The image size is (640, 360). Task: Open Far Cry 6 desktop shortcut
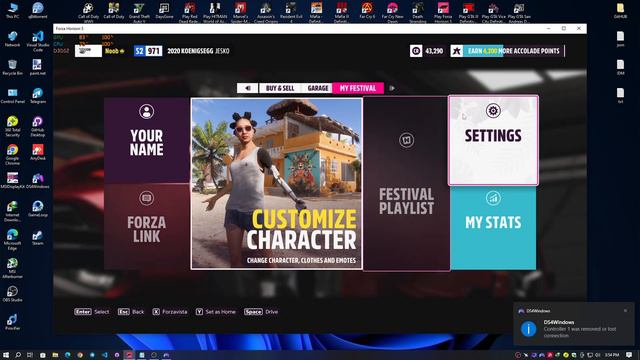[367, 10]
